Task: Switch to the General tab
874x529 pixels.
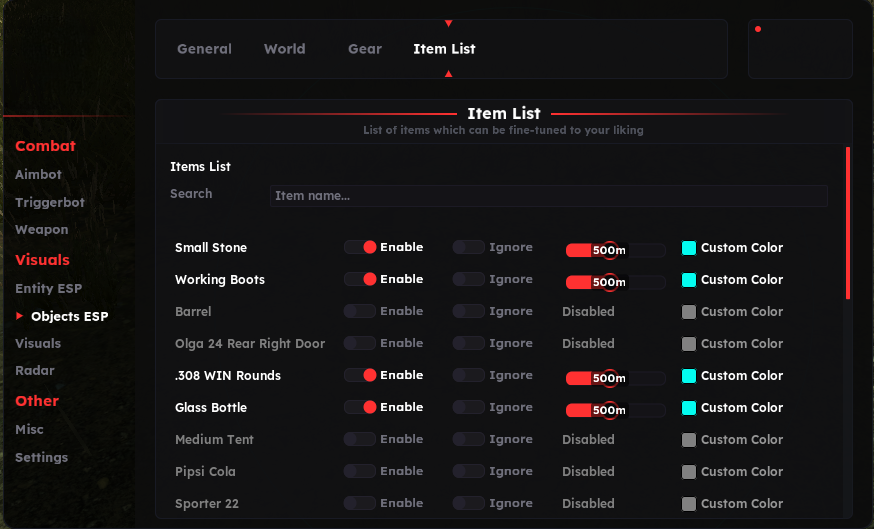Action: 204,49
